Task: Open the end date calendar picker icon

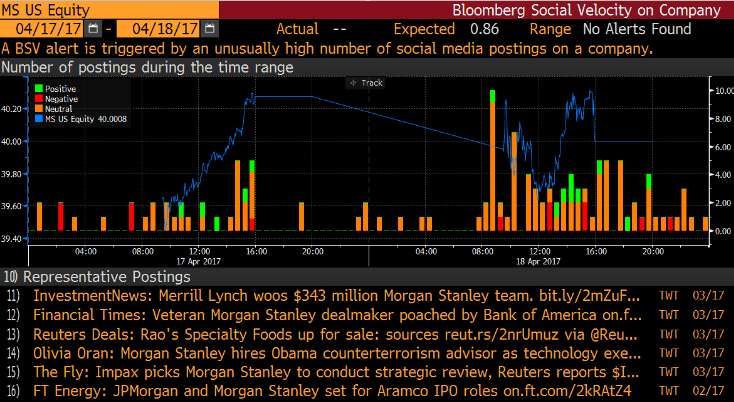Action: [x=210, y=29]
